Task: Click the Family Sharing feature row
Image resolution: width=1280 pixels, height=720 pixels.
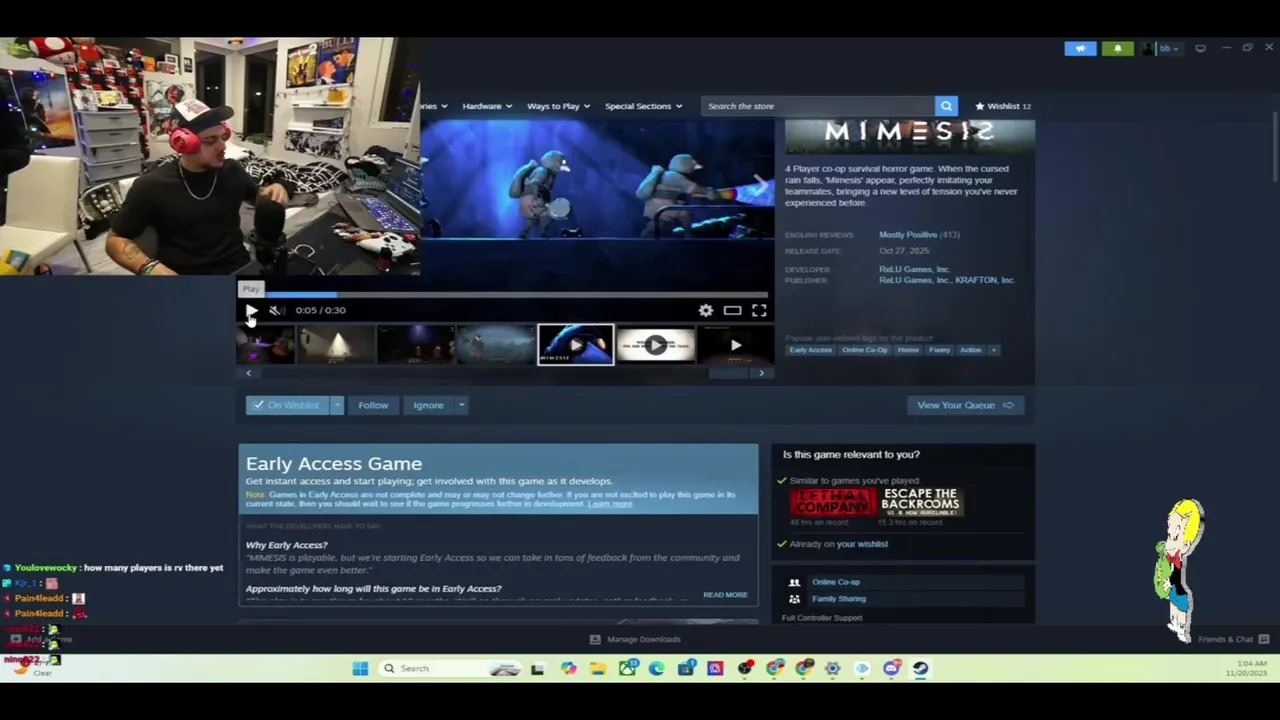Action: tap(904, 599)
